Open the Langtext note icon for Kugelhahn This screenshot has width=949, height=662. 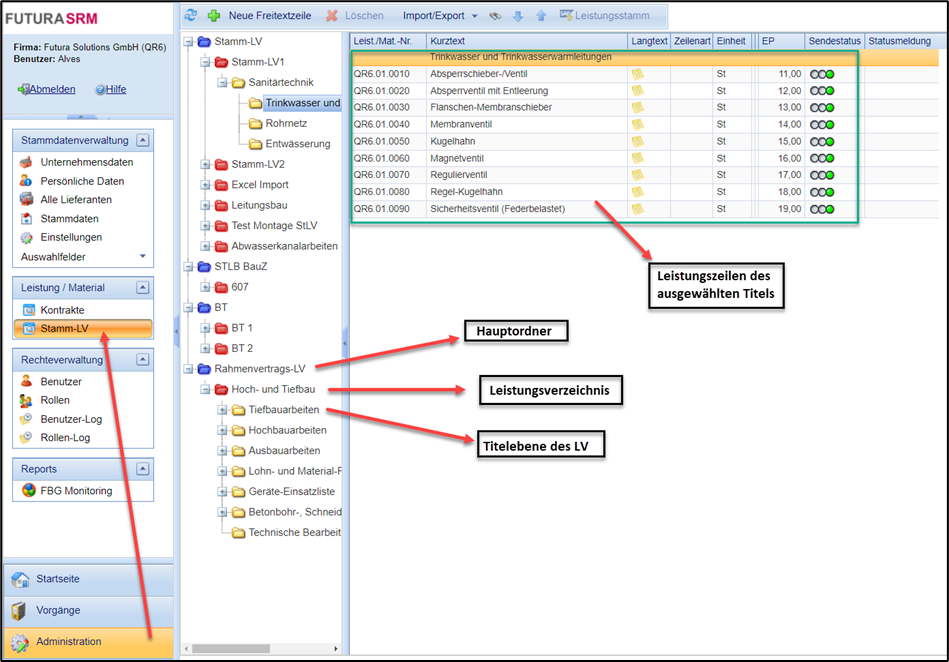pos(637,141)
